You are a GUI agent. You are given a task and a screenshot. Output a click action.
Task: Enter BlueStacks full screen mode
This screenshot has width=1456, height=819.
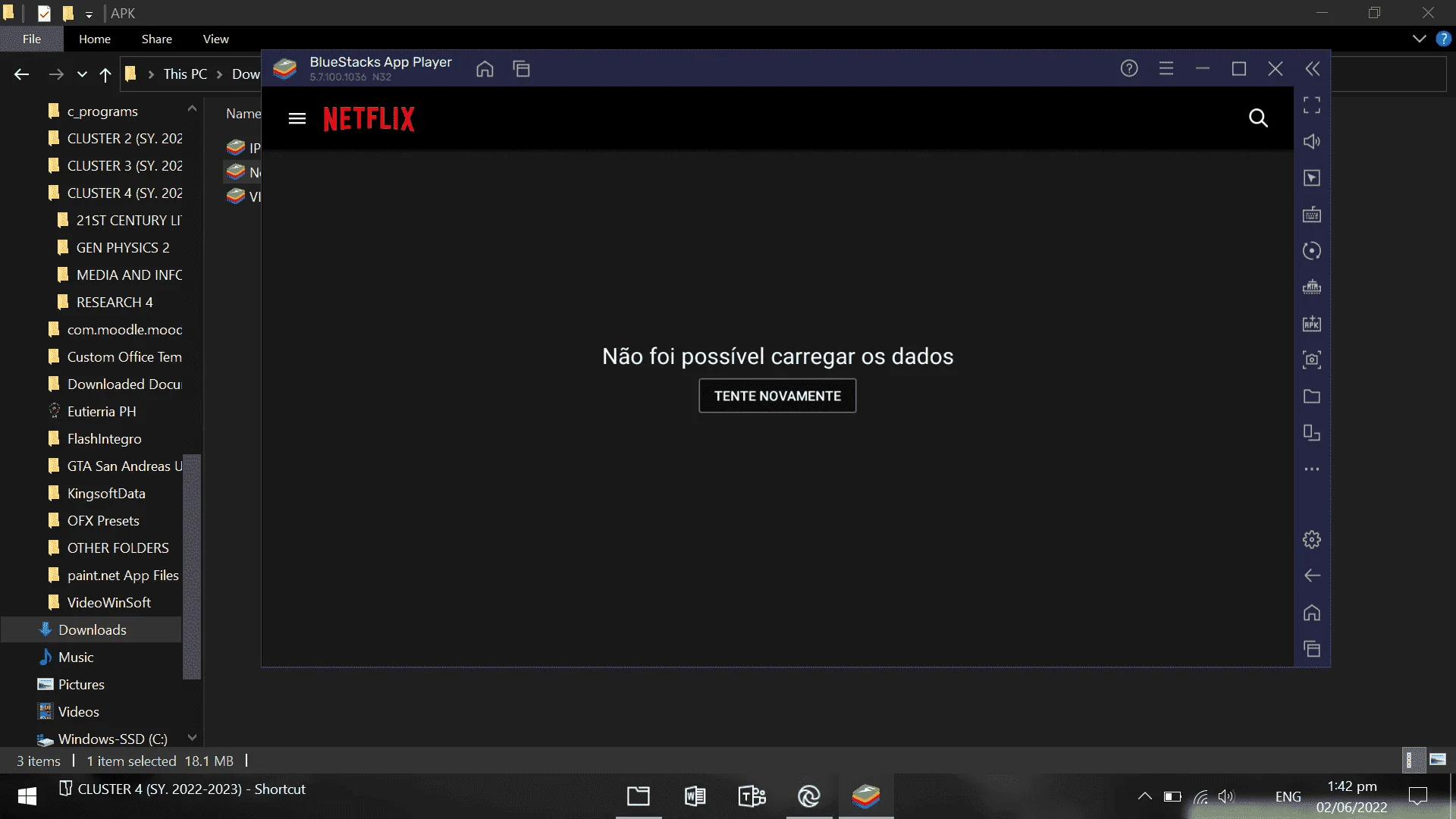coord(1312,105)
